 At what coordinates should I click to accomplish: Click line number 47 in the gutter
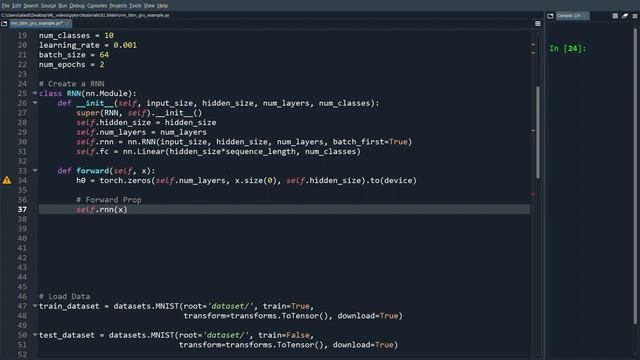tap(22, 306)
